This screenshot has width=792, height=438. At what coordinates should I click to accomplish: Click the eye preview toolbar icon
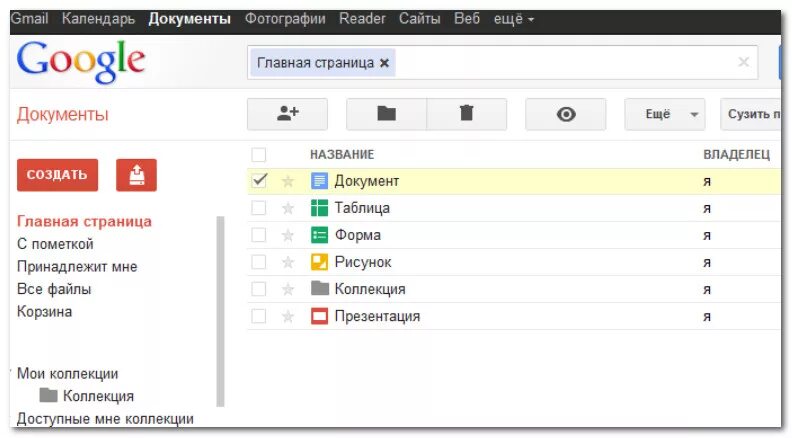(x=566, y=114)
